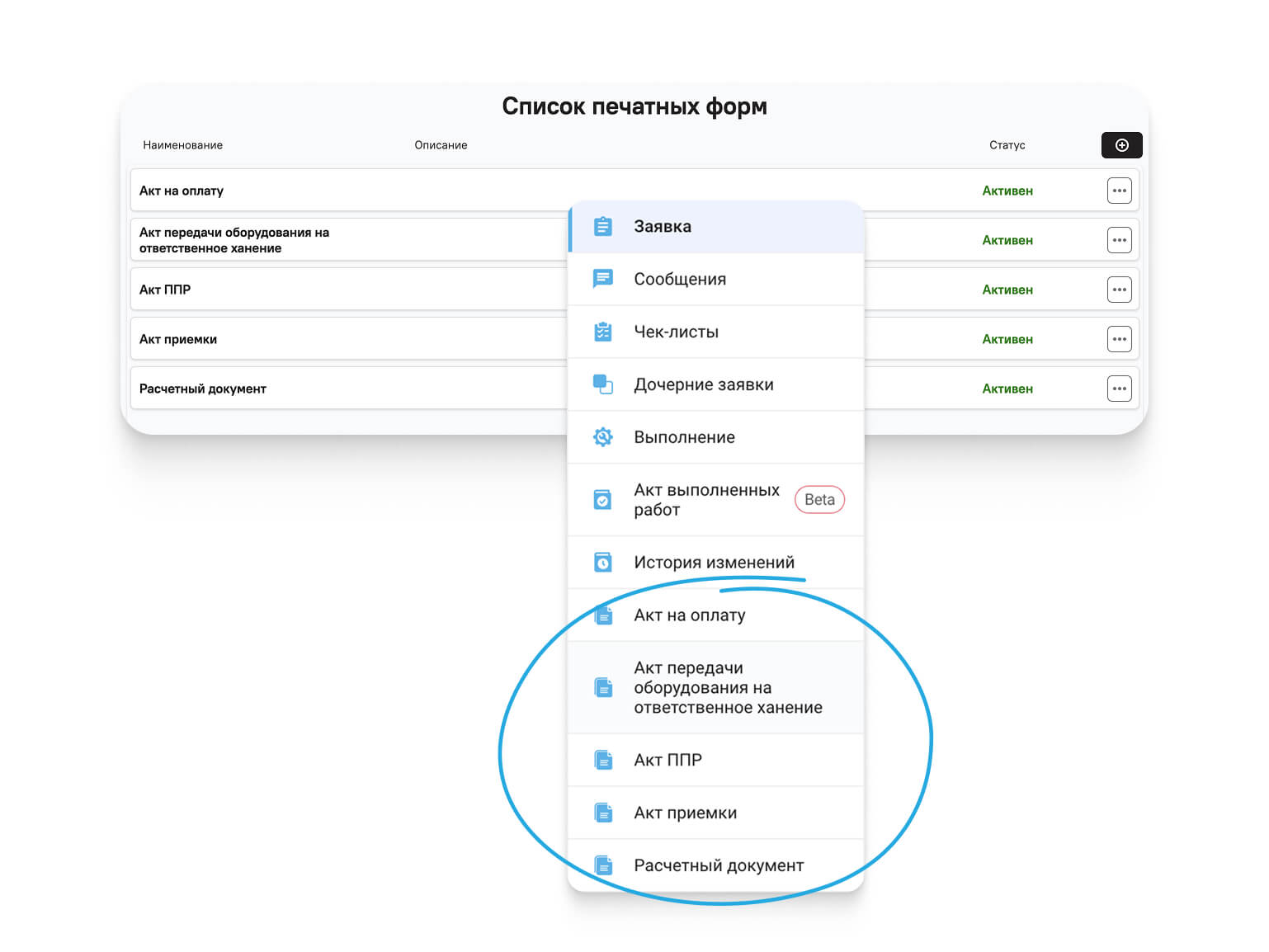1269x952 pixels.
Task: Click the Акт выполненных работ check icon
Action: click(603, 500)
